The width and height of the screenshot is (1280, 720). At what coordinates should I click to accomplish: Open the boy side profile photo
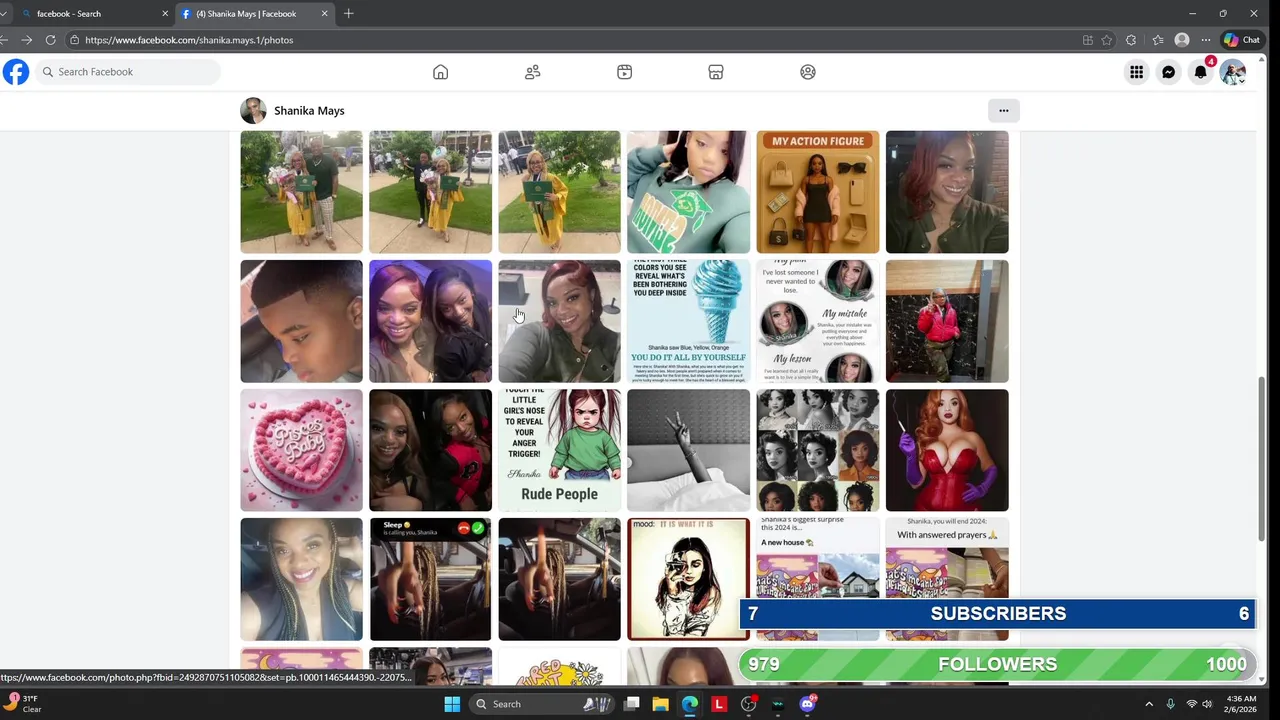(301, 321)
